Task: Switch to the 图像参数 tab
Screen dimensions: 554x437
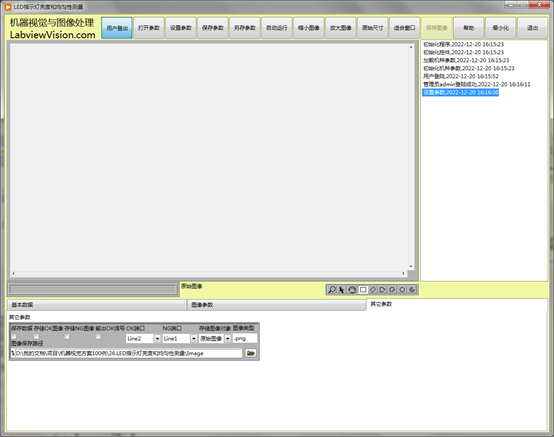Action: [x=277, y=305]
